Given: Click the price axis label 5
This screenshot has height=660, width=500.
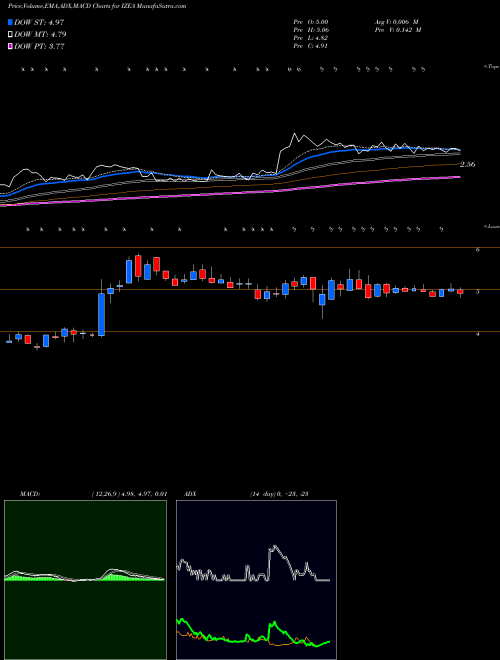Looking at the screenshot, I should tap(477, 291).
